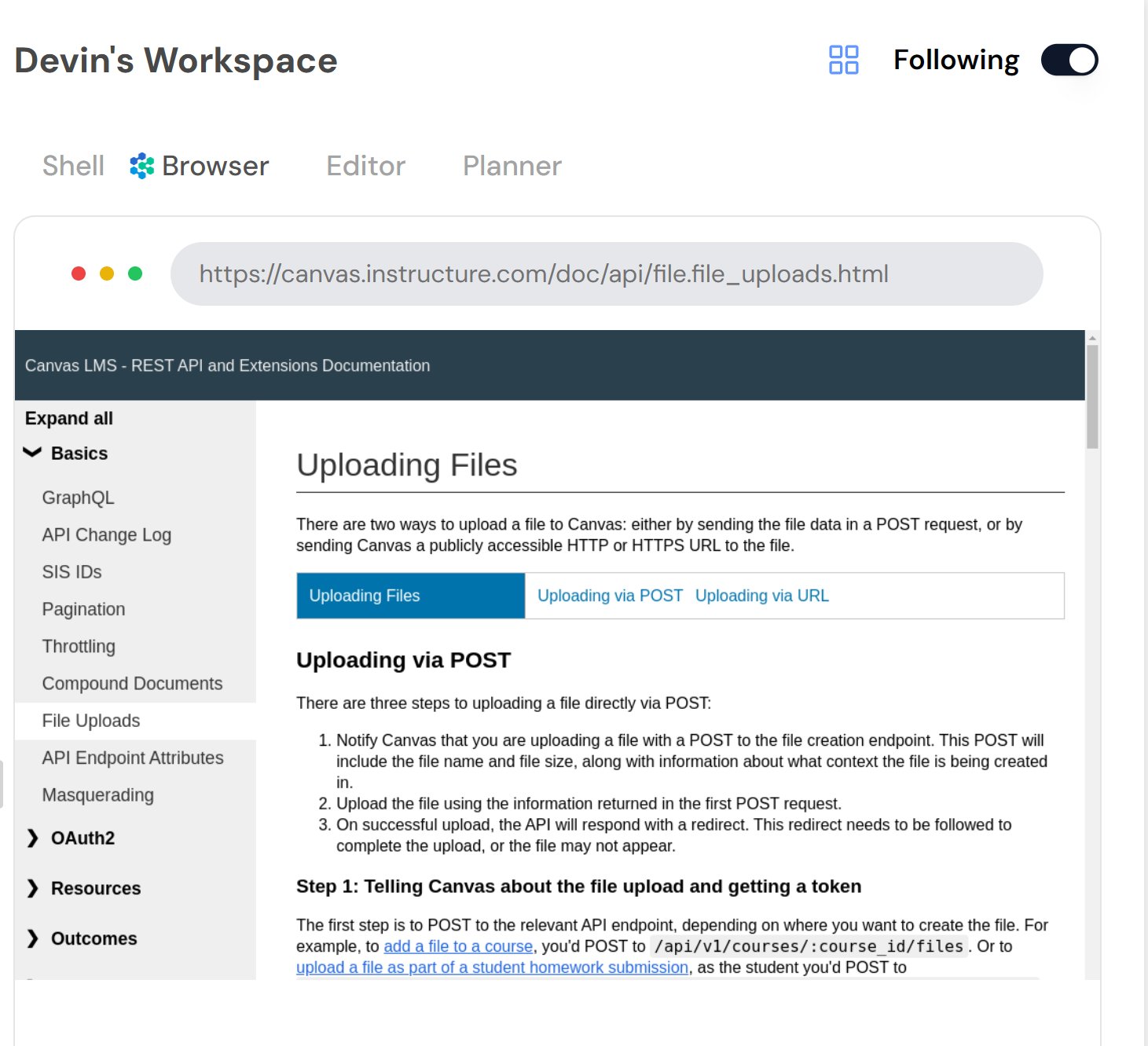
Task: Follow 'add a file to a course' link
Action: coord(458,946)
